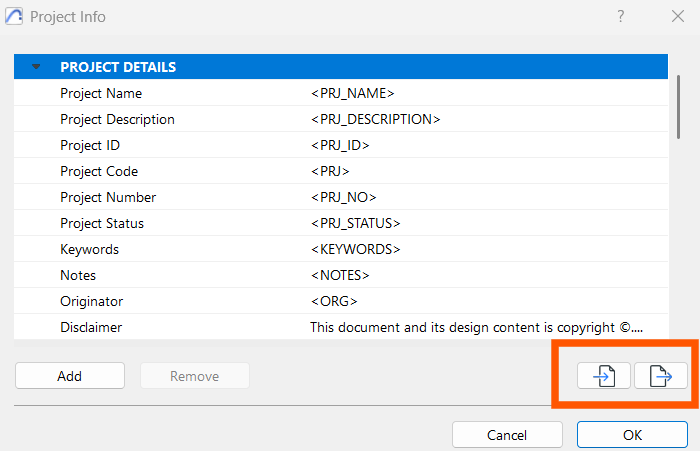Select the Project Number row label
The width and height of the screenshot is (700, 451).
coord(108,197)
